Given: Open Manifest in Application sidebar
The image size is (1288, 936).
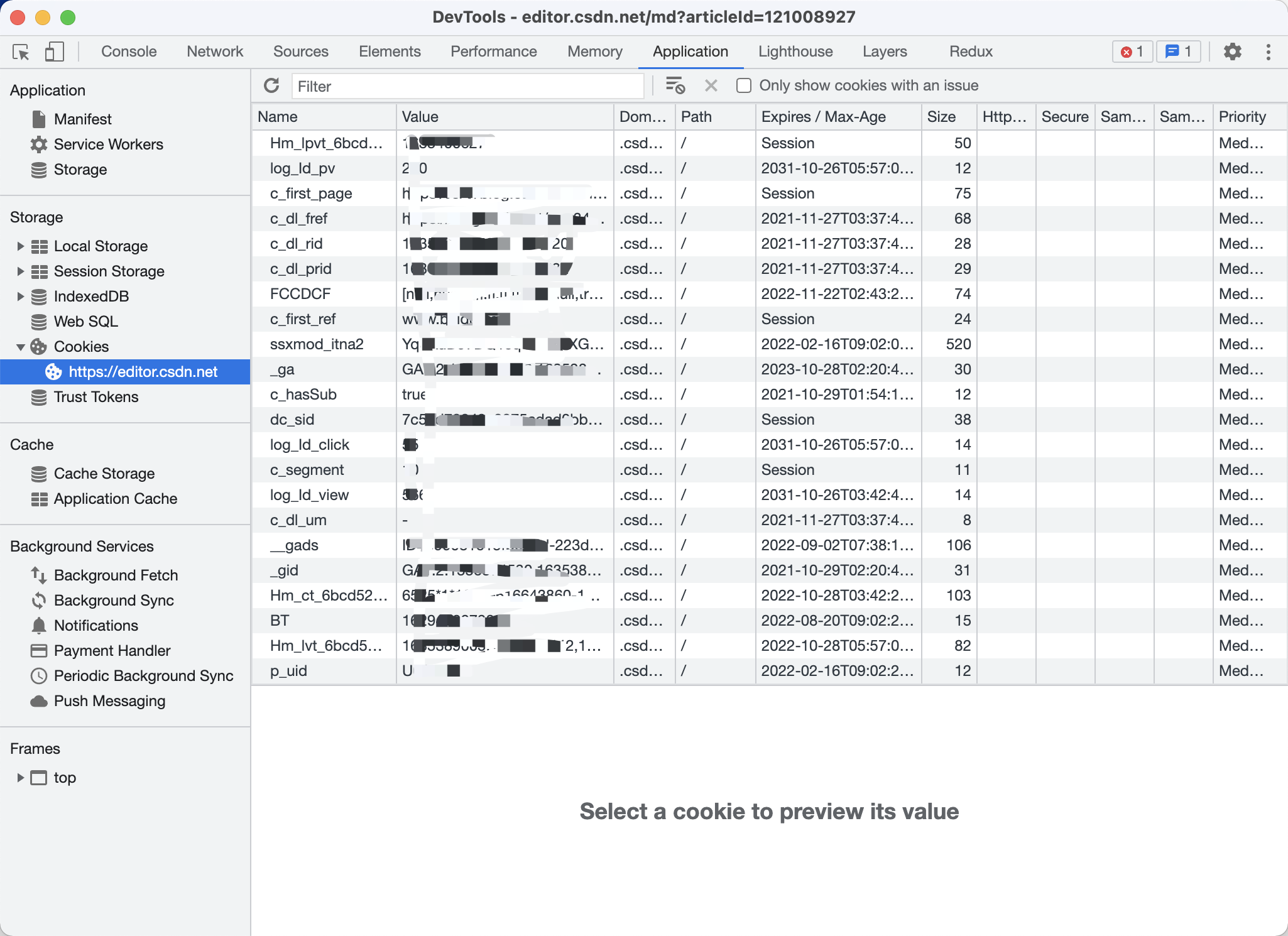Looking at the screenshot, I should point(82,119).
